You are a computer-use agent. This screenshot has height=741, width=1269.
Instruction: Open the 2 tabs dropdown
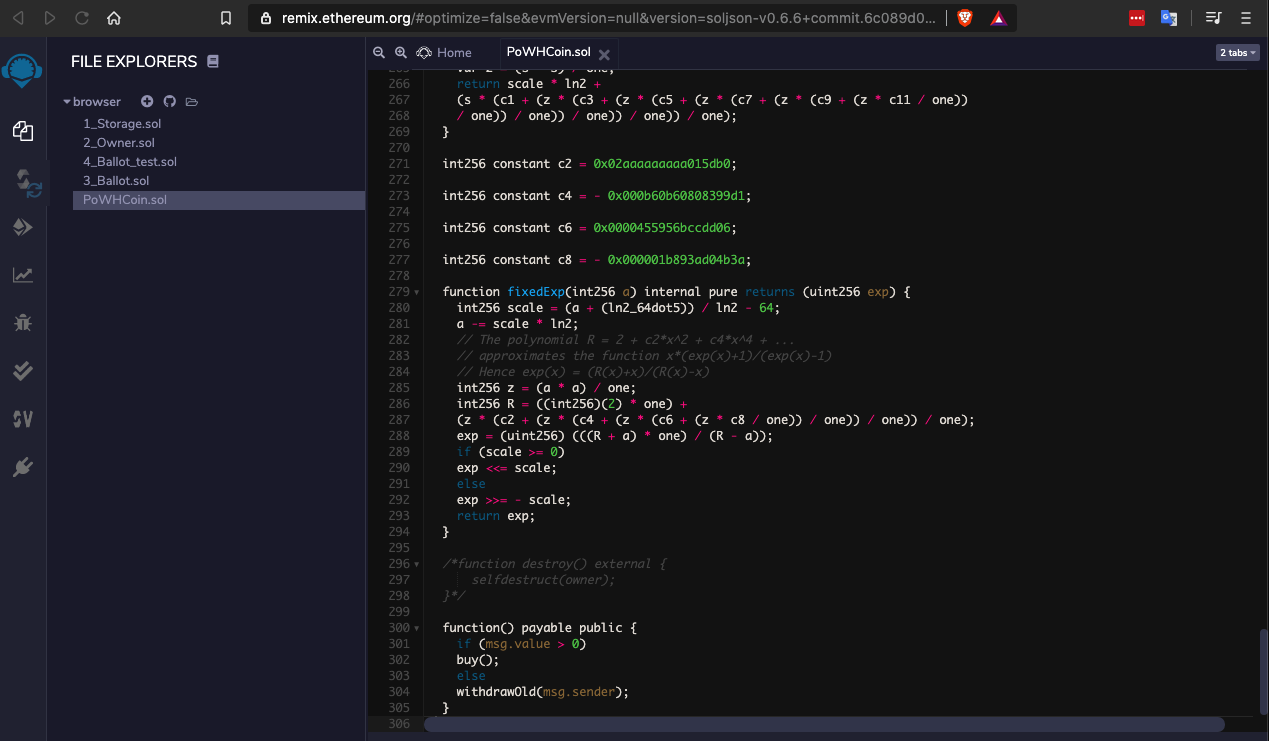coord(1237,52)
